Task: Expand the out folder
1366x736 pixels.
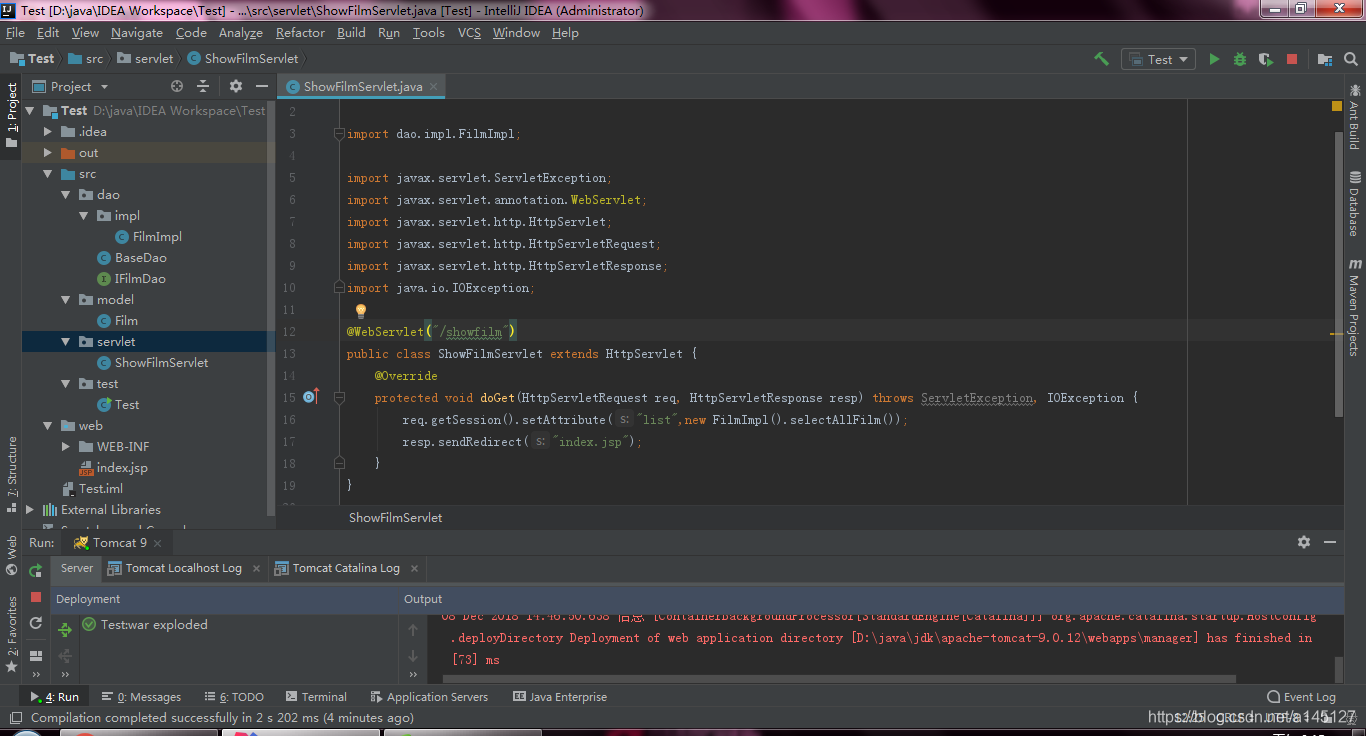Action: (x=47, y=152)
